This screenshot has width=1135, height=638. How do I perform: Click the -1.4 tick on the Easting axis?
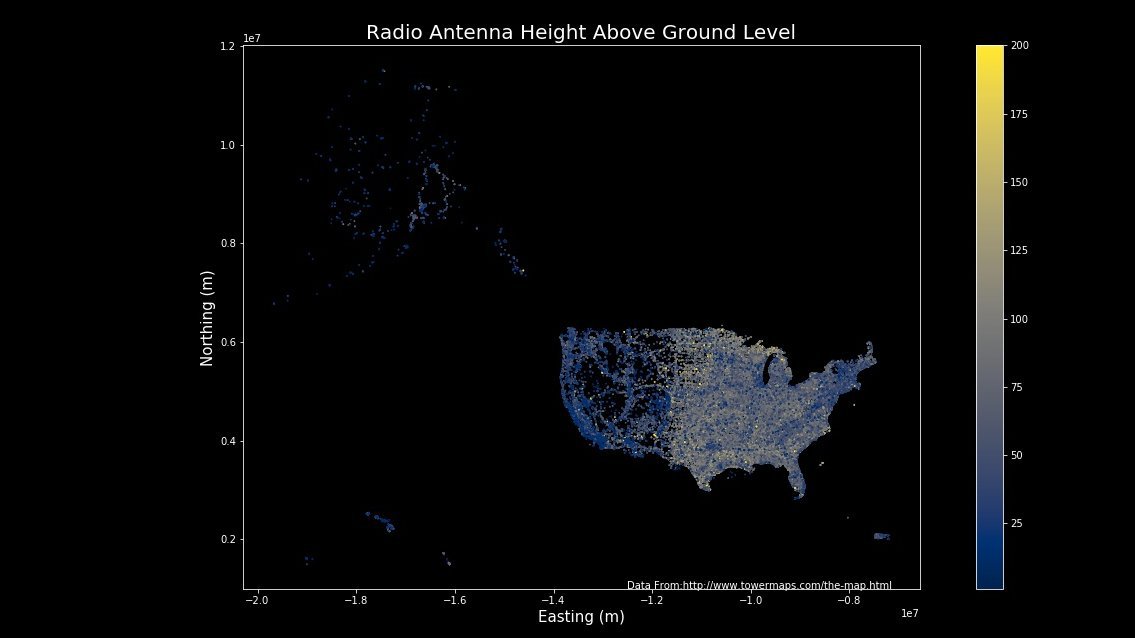(x=554, y=600)
